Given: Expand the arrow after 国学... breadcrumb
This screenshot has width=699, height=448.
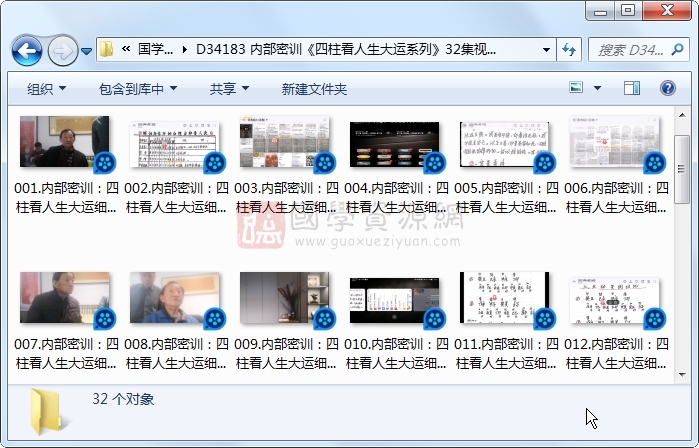Looking at the screenshot, I should [185, 49].
